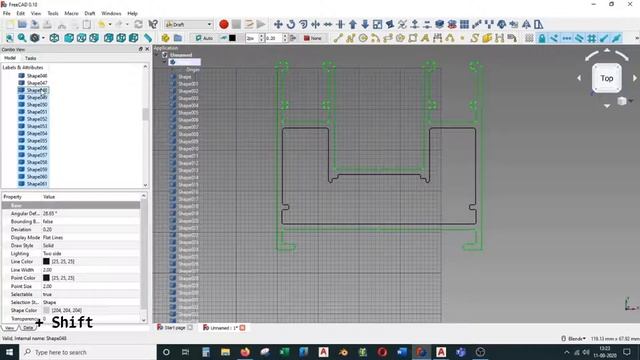Toggle the snap grid '#' button
The width and height of the screenshot is (640, 360).
pyautogui.click(x=591, y=38)
